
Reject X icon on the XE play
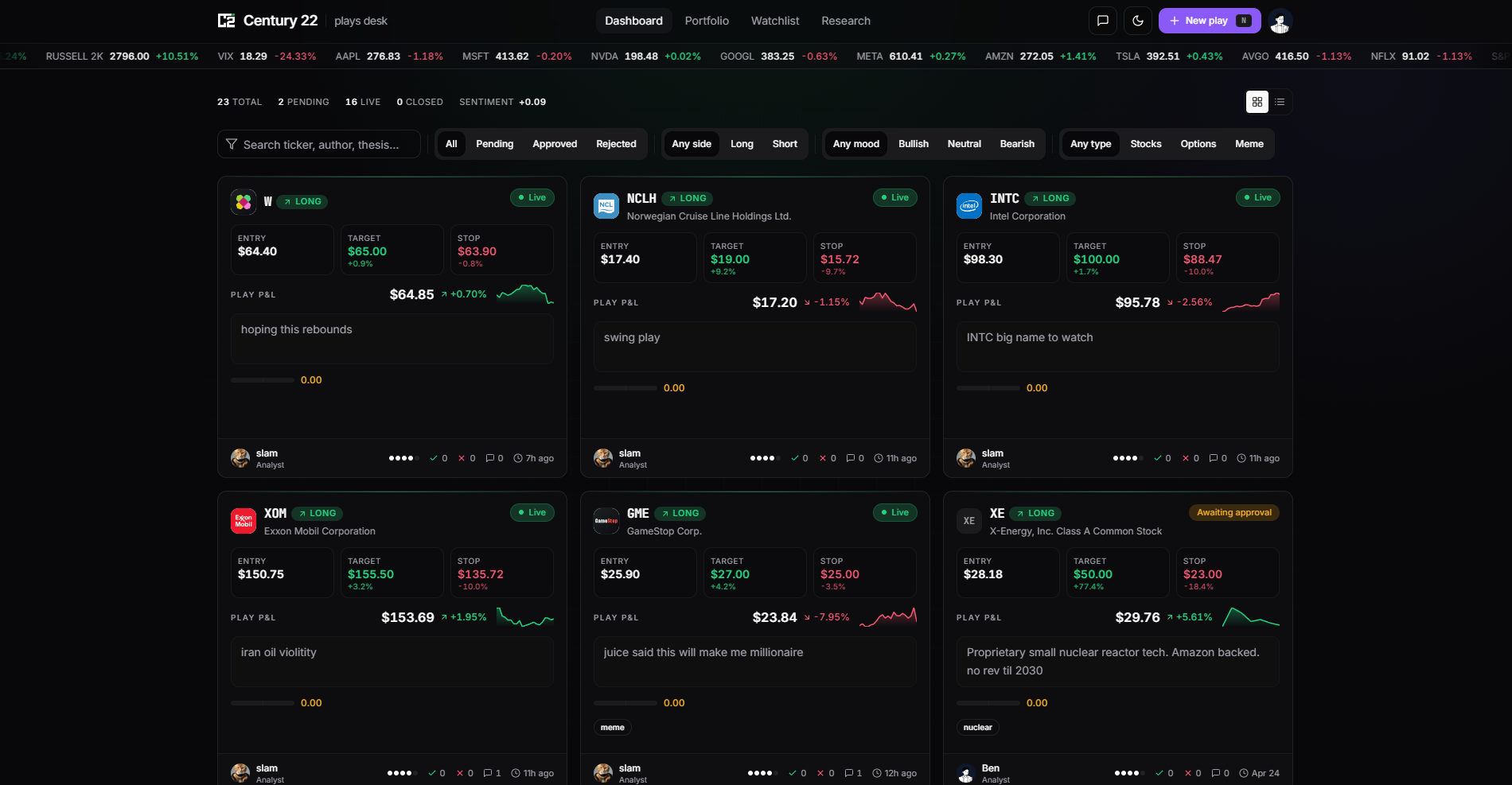tap(1188, 773)
